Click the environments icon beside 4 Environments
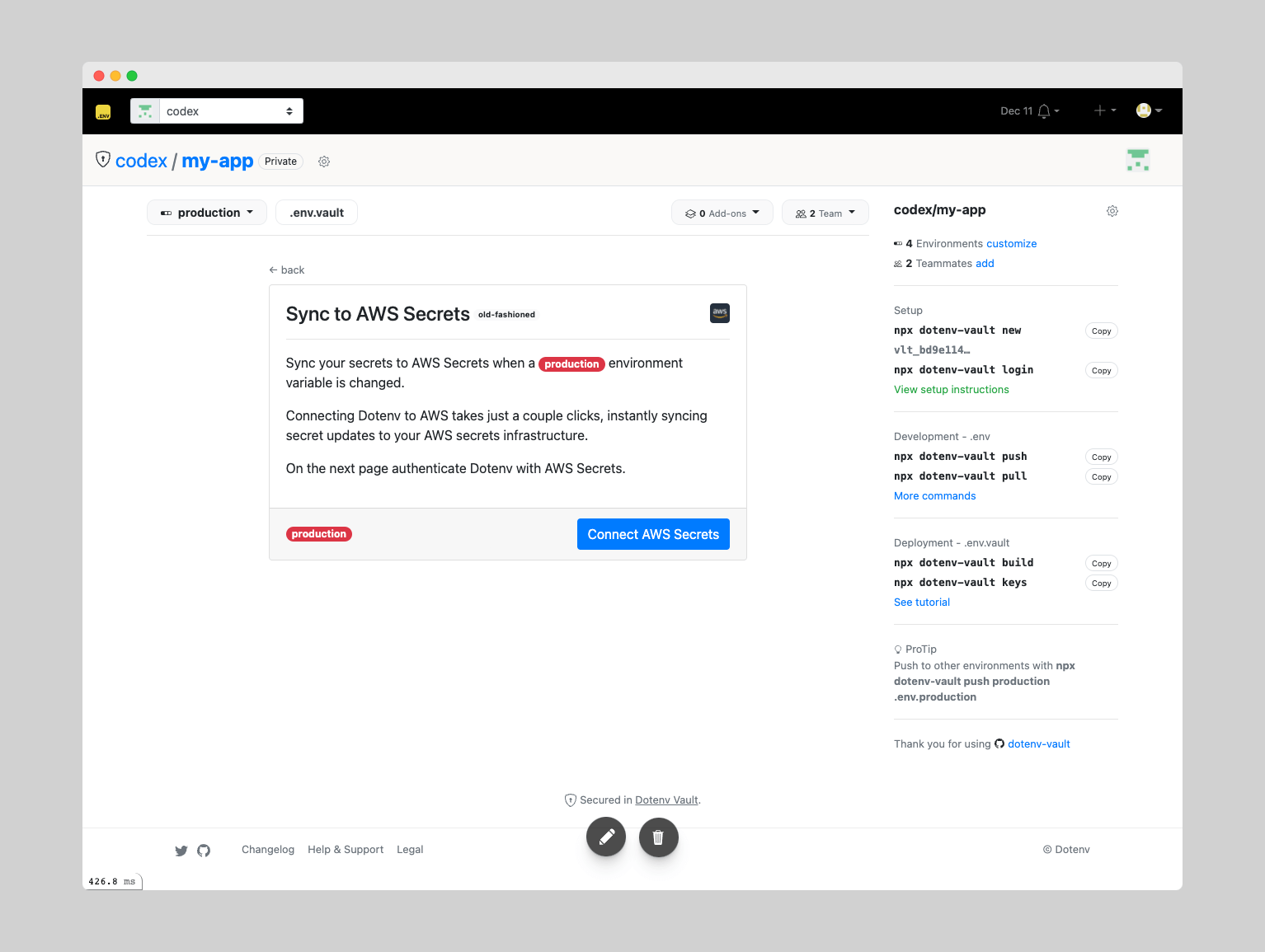 898,243
